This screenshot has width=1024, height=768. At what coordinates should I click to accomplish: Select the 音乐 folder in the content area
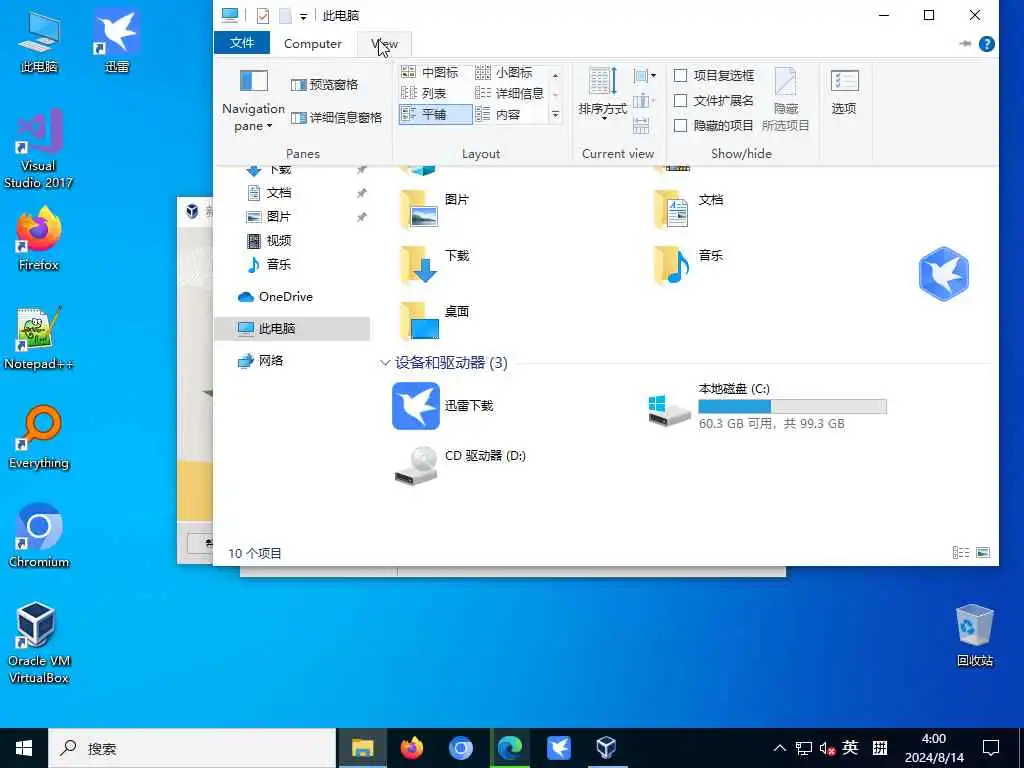point(688,264)
